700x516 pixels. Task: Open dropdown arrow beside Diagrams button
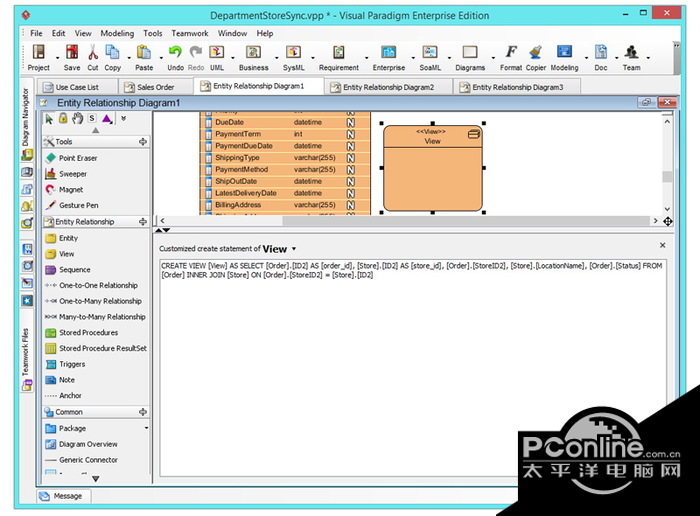coord(493,58)
